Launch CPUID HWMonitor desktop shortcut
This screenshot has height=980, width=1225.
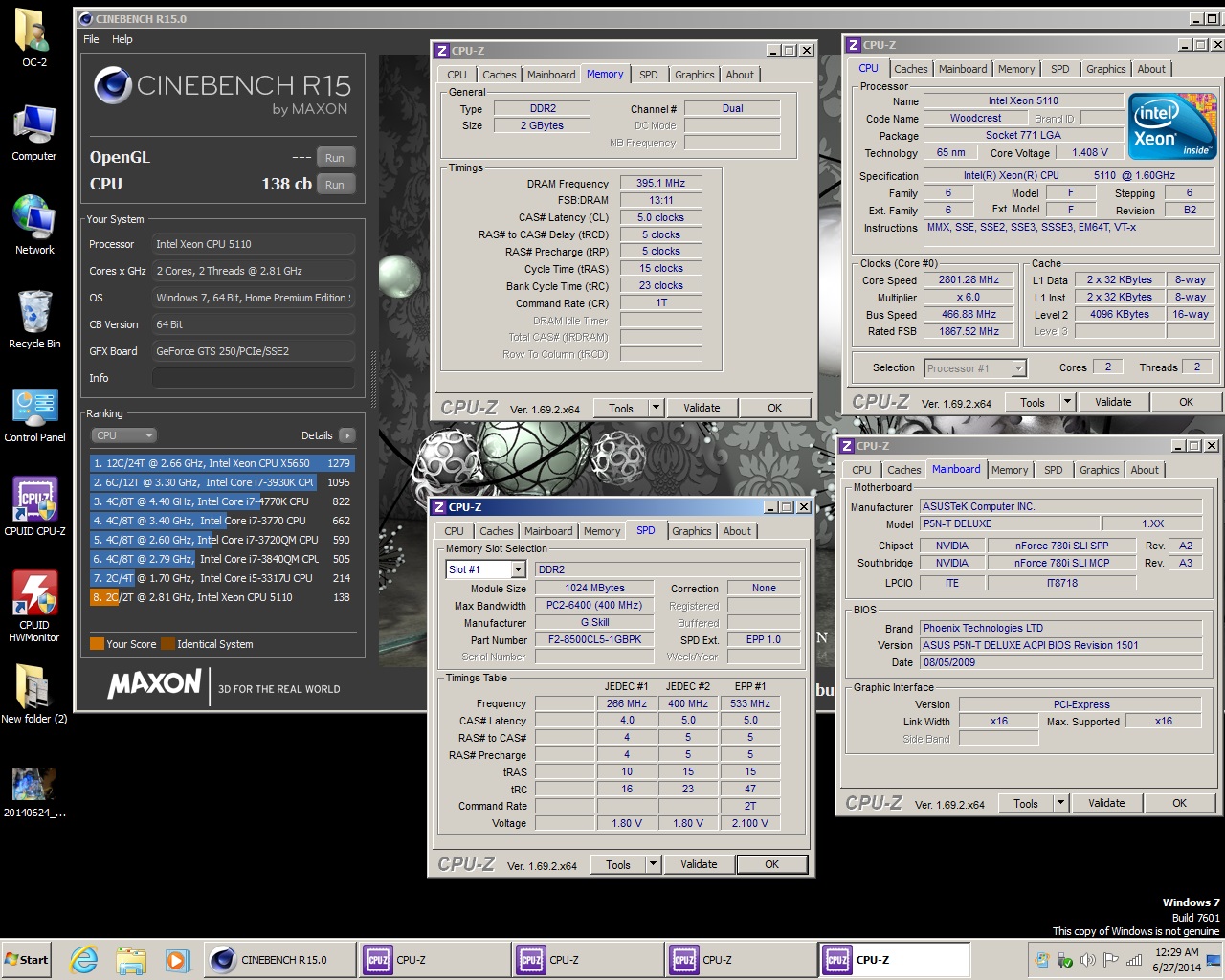[34, 607]
